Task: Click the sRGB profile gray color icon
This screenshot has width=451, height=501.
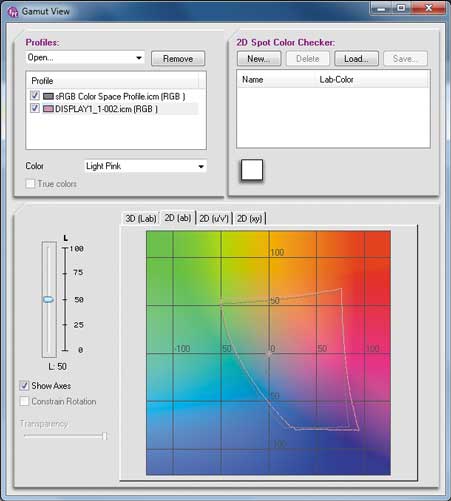Action: click(48, 96)
